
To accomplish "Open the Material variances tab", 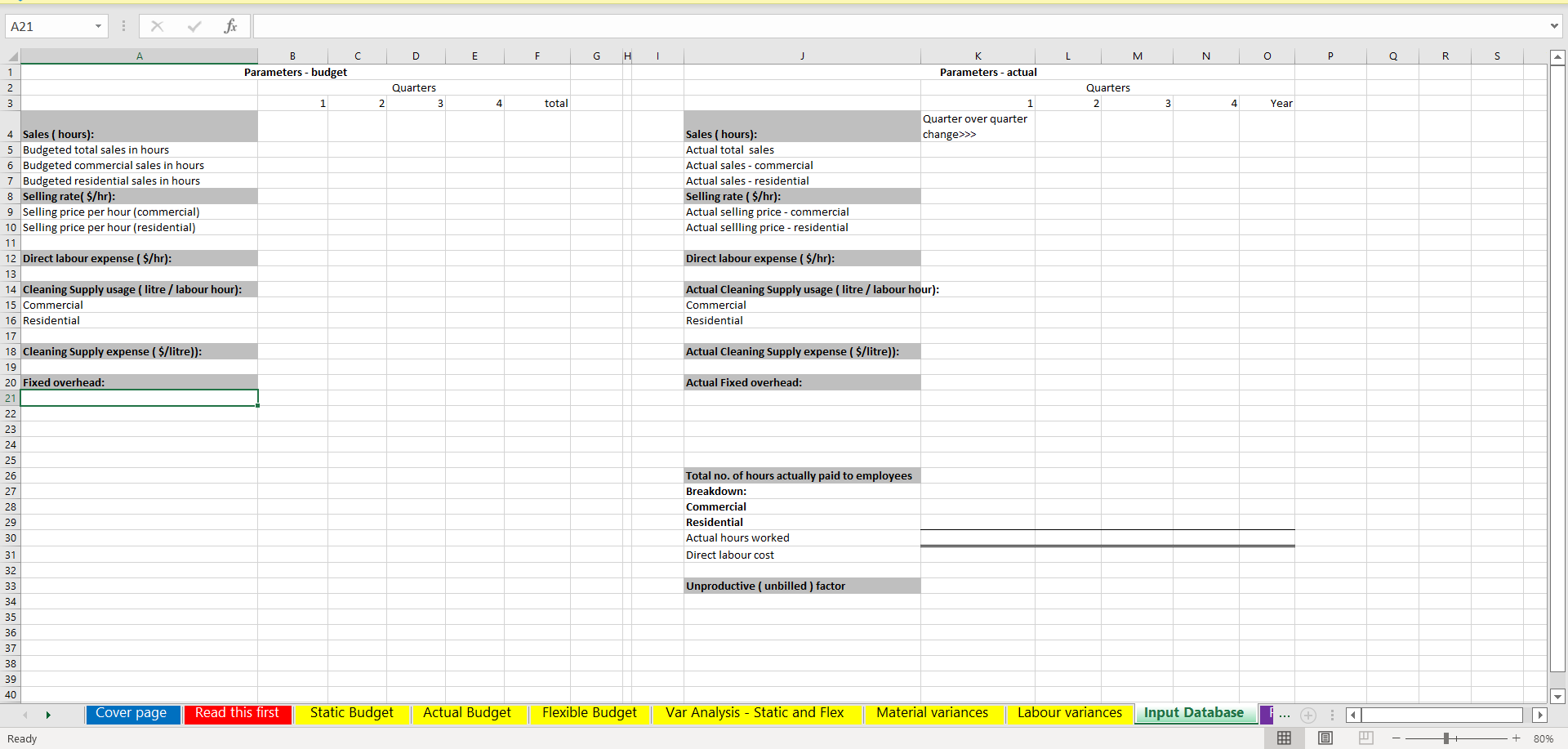I will coord(933,713).
